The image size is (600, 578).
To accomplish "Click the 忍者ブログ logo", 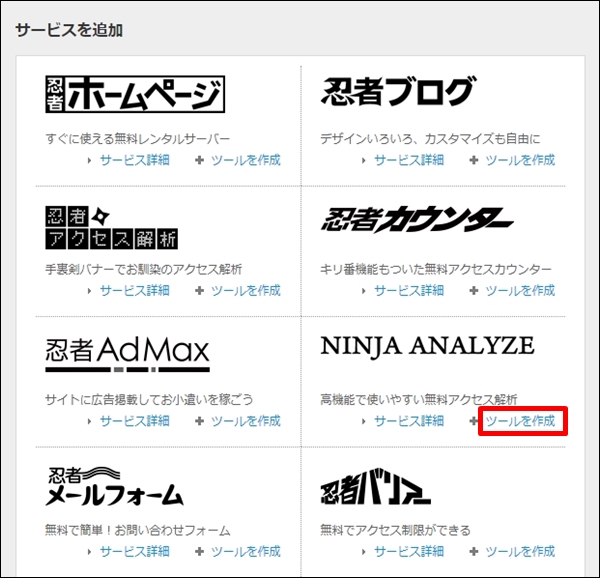I will click(398, 91).
